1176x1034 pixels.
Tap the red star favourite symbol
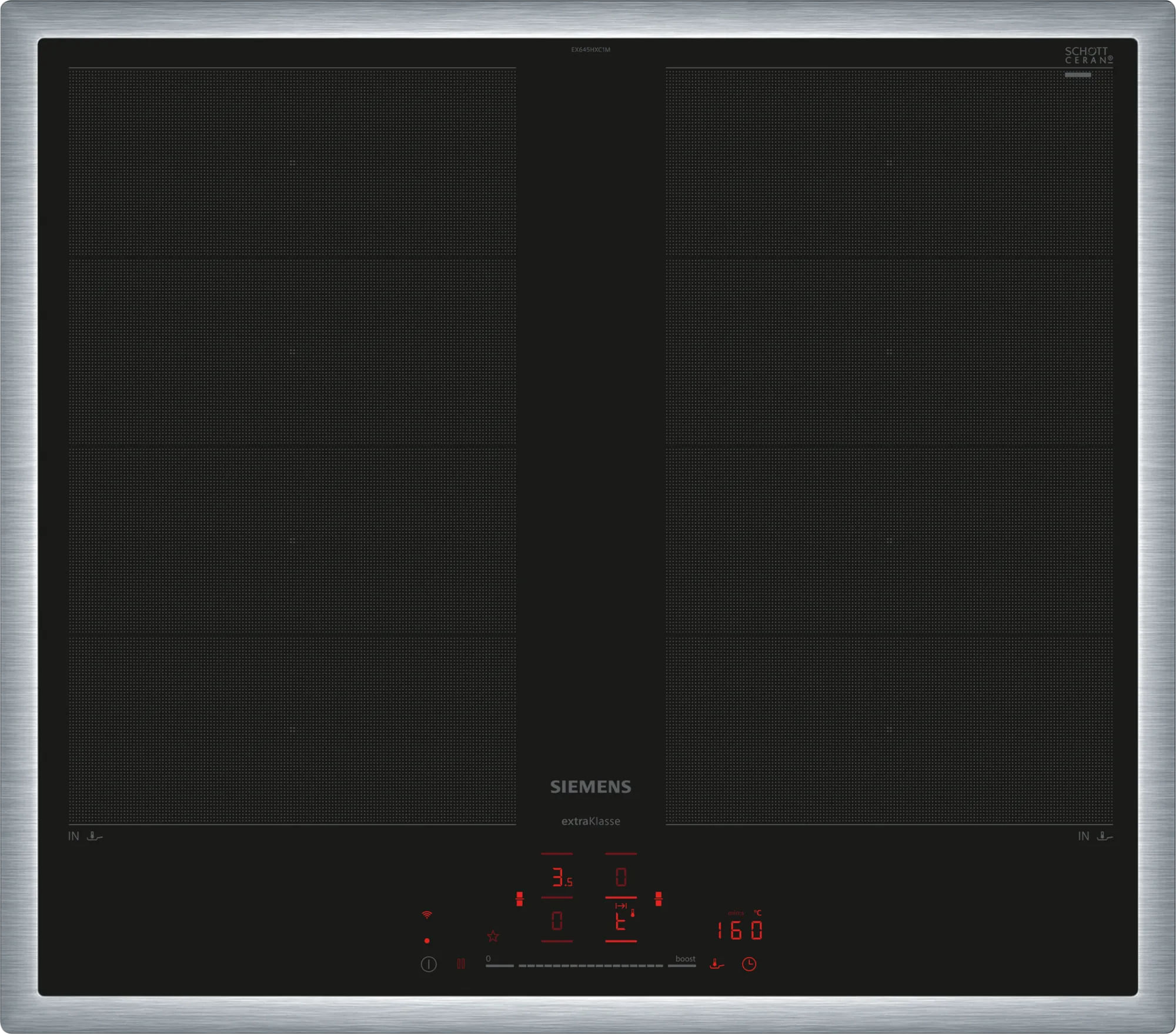coord(493,936)
